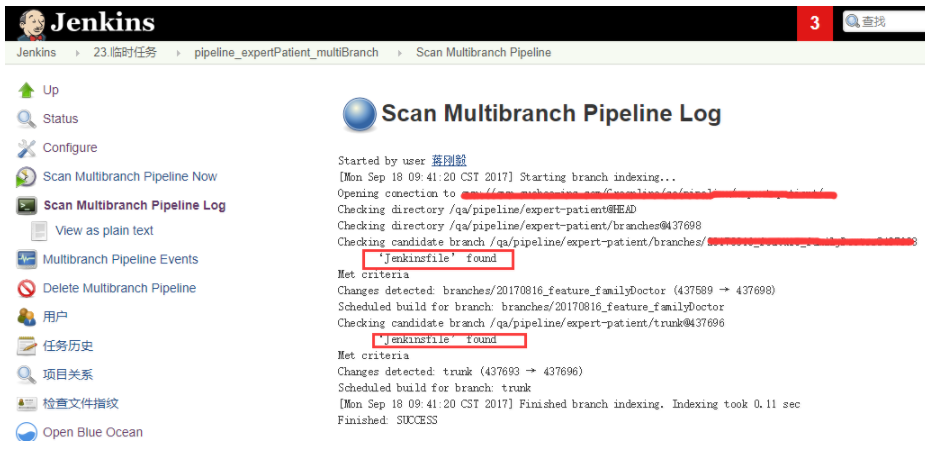The image size is (925, 455).
Task: Expand breadcrumb arrow after 23.临时任务
Action: (178, 53)
